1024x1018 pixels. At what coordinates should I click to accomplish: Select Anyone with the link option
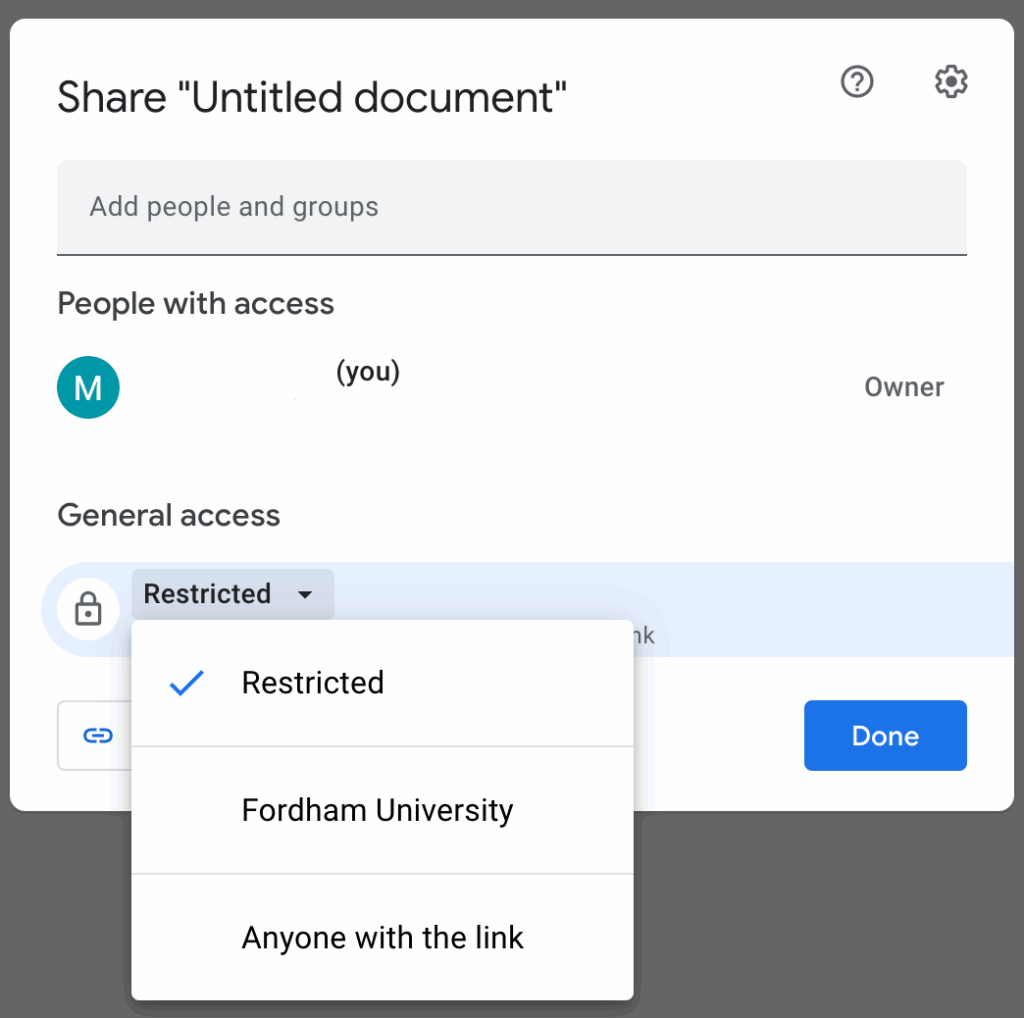(x=382, y=938)
